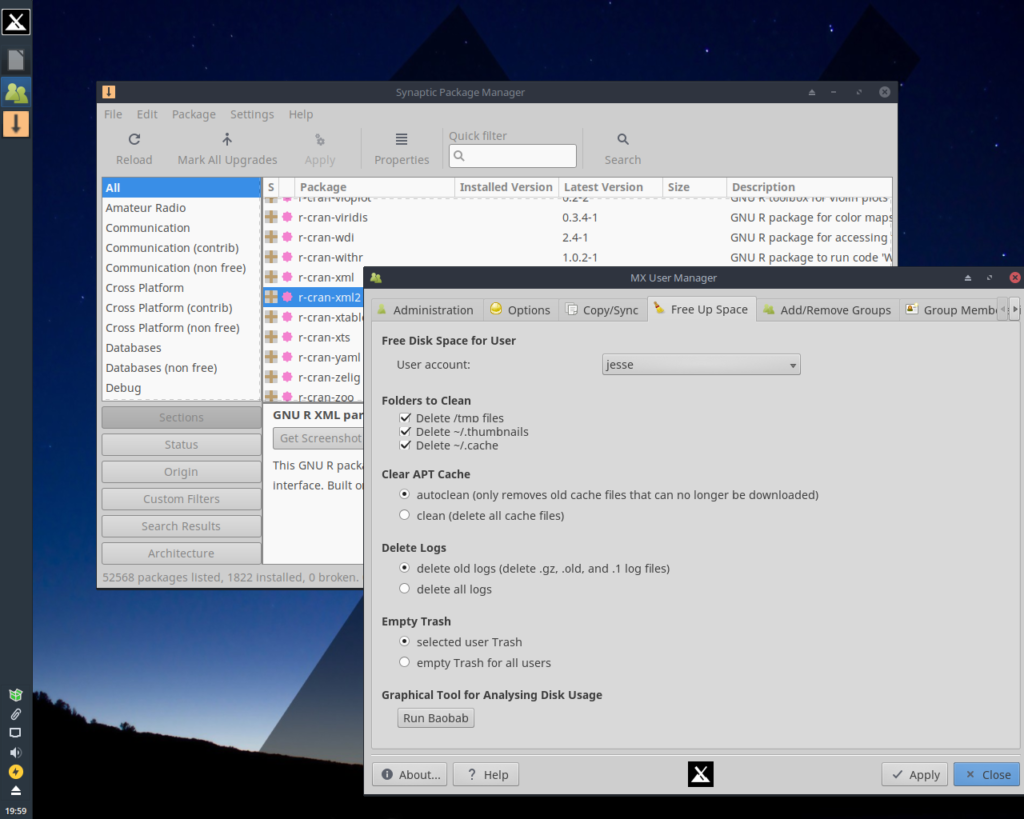Screen dimensions: 1024x819
Task: Switch to Add/Remove Groups tab
Action: (827, 310)
